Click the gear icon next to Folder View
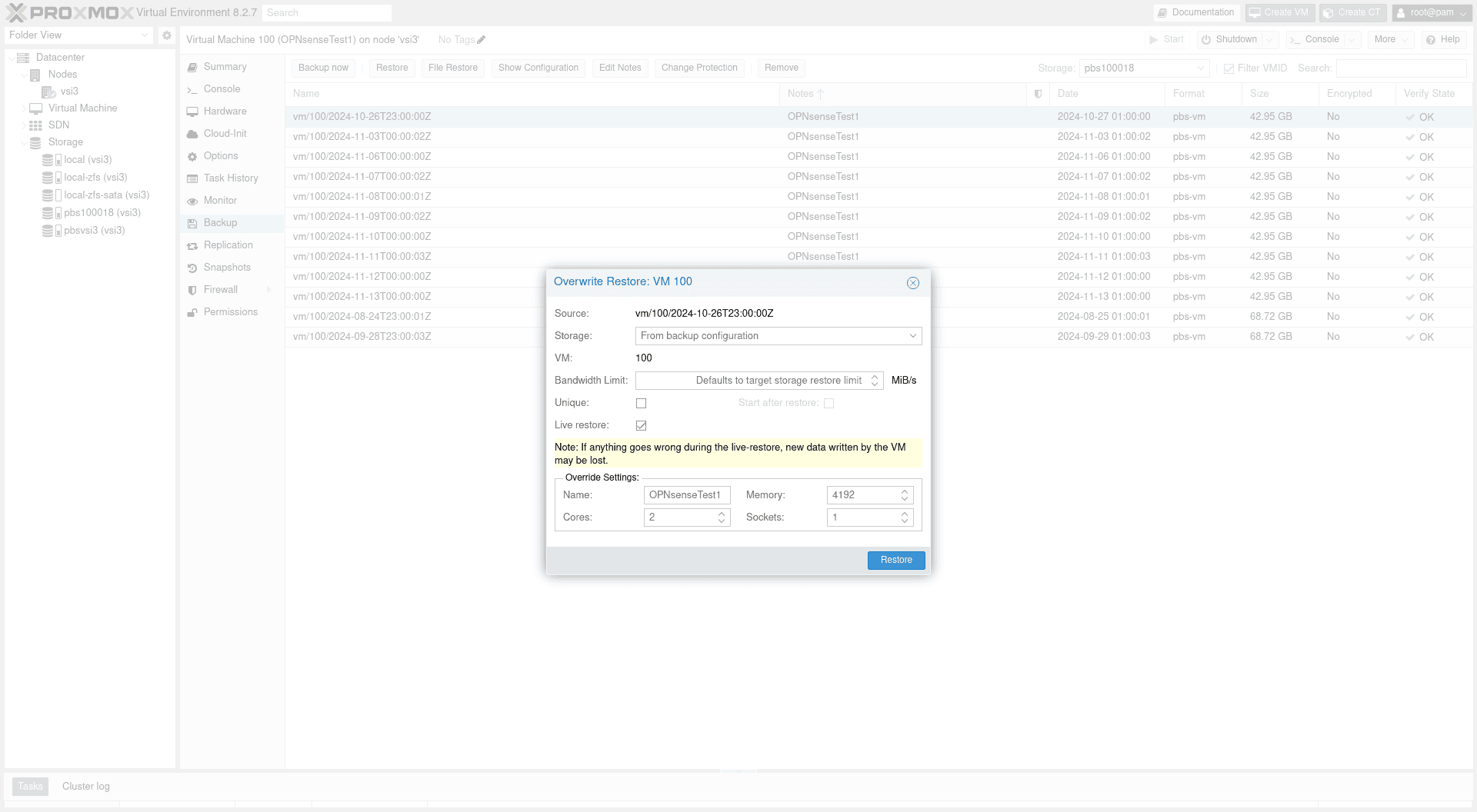The width and height of the screenshot is (1477, 812). click(167, 35)
